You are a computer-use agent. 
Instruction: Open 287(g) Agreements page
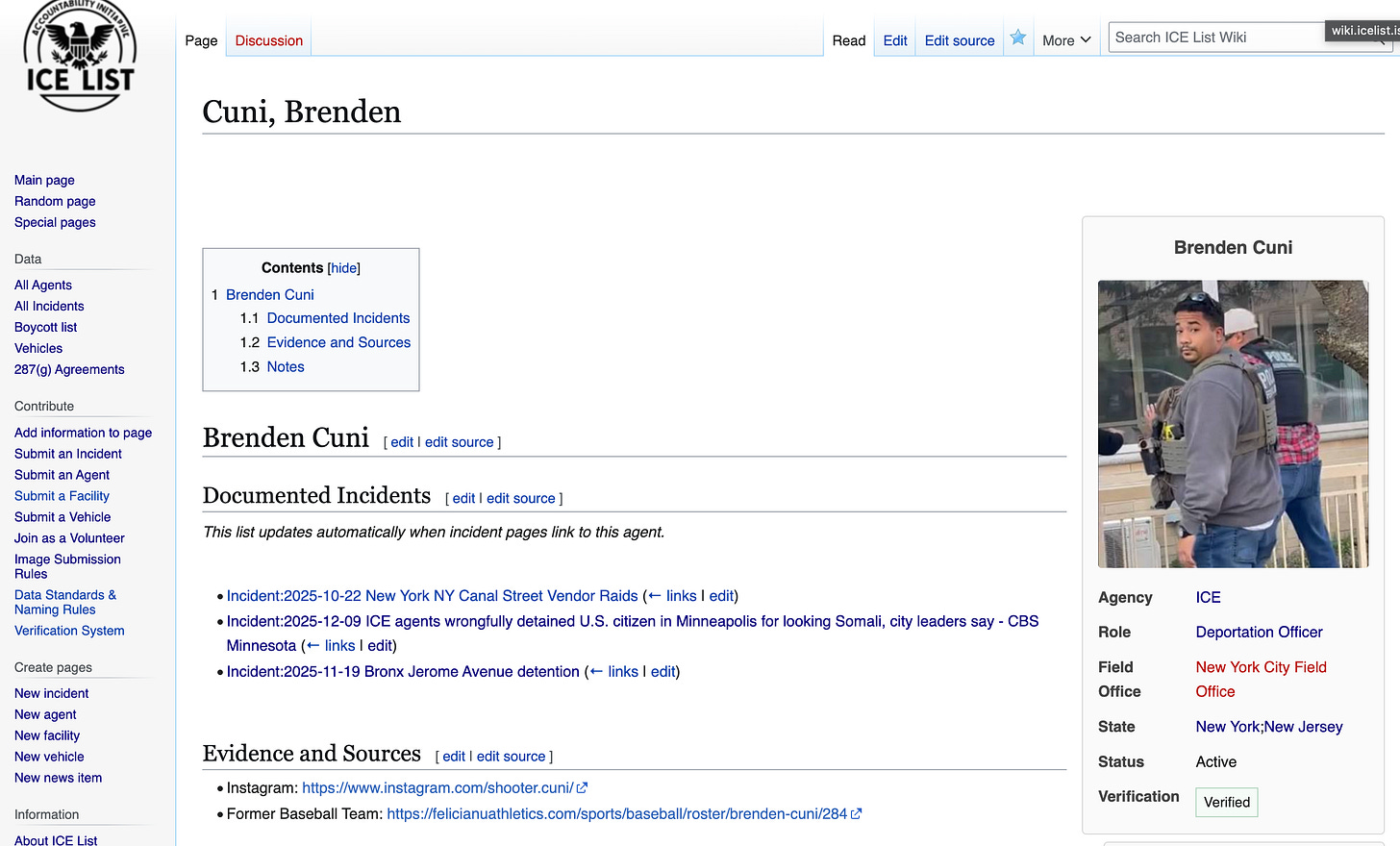click(69, 369)
